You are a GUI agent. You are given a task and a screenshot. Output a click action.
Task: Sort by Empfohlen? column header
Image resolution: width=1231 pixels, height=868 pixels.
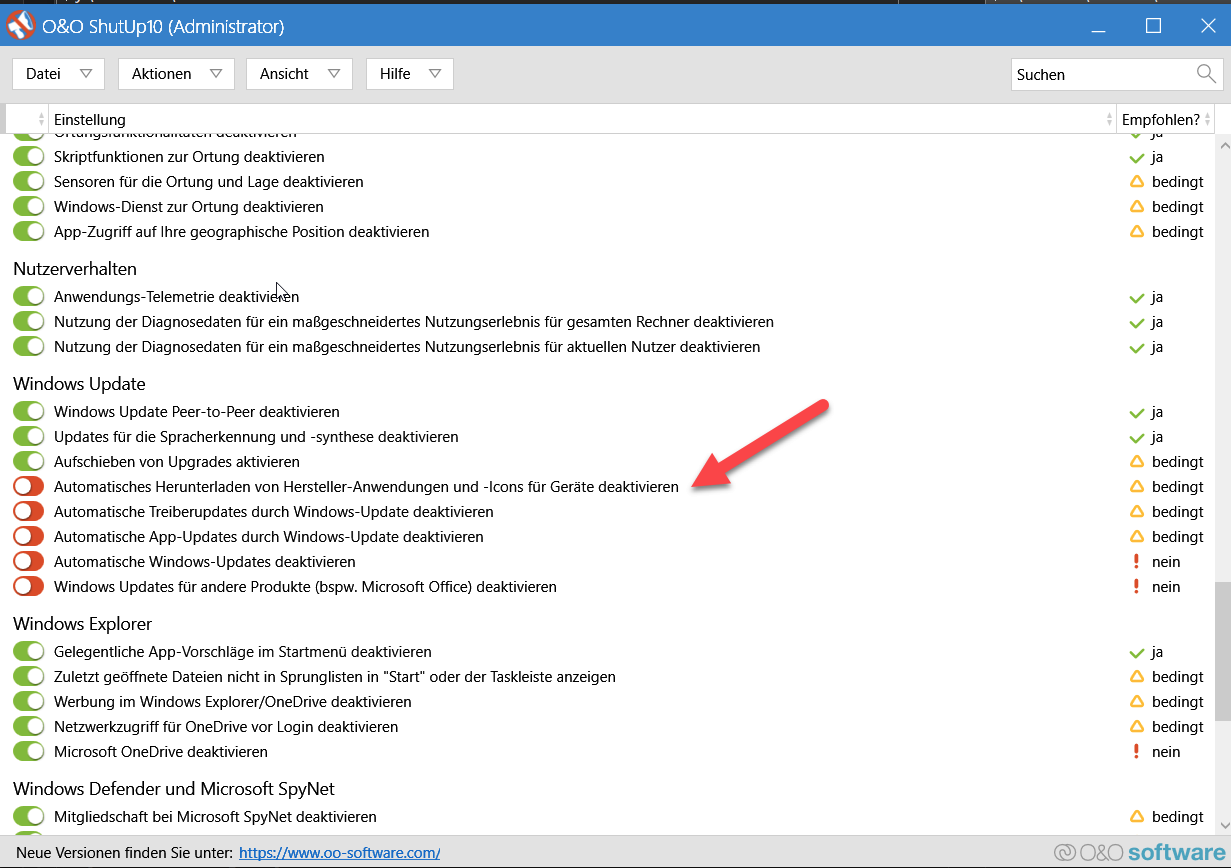tap(1166, 119)
